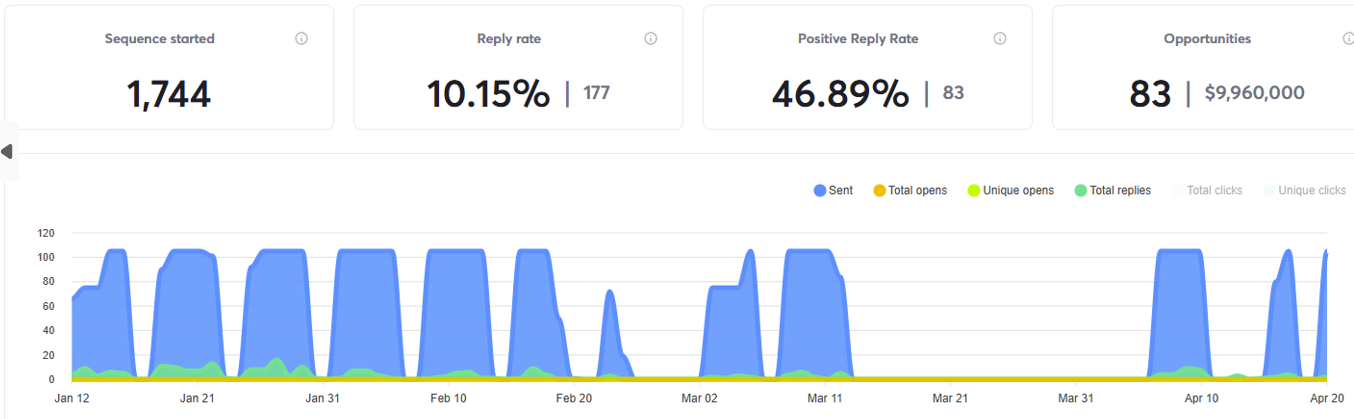Click the Mar 11 axis label
This screenshot has height=419, width=1354.
[x=825, y=397]
